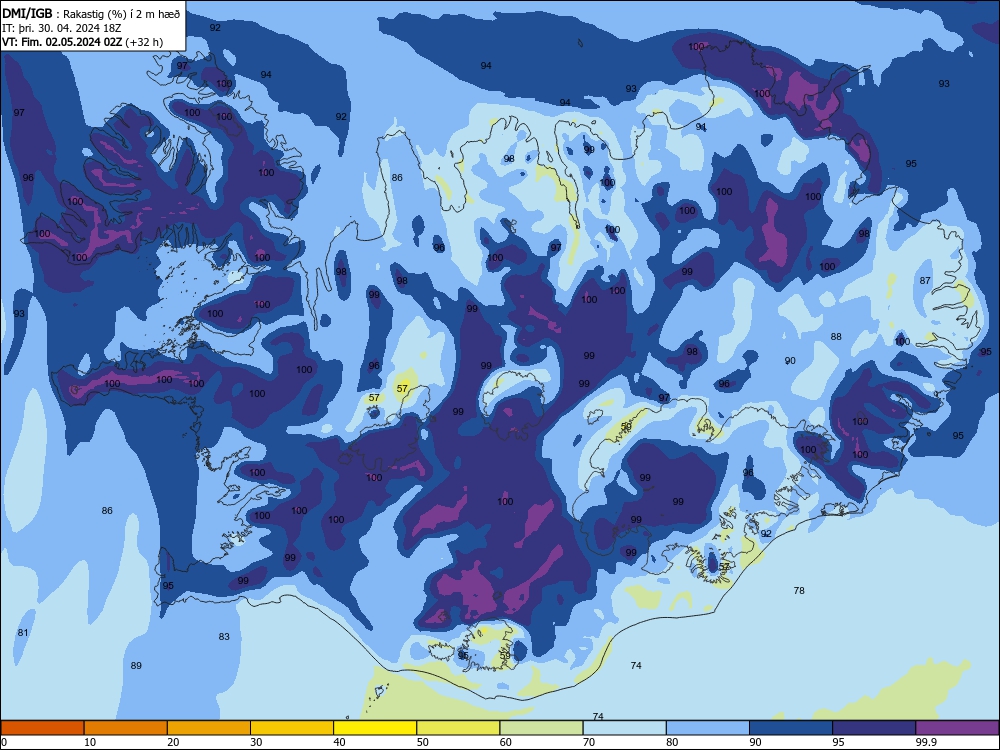Viewport: 1000px width, 750px height.
Task: Click the 90–95 medium blue legend swatch
Action: pyautogui.click(x=791, y=728)
